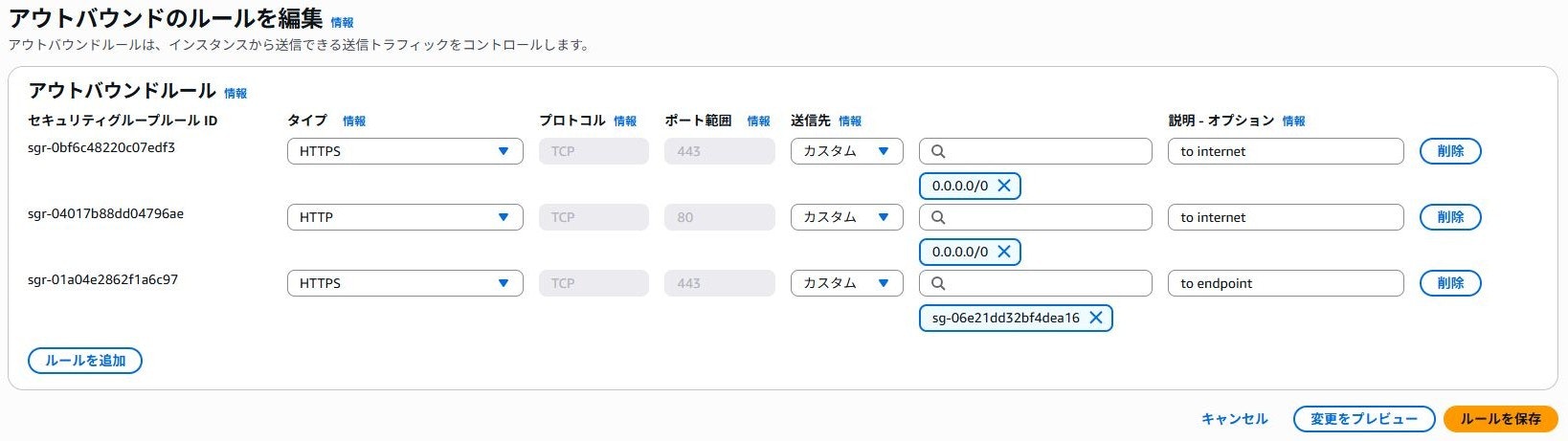Open 情報 link next to page title

[342, 22]
